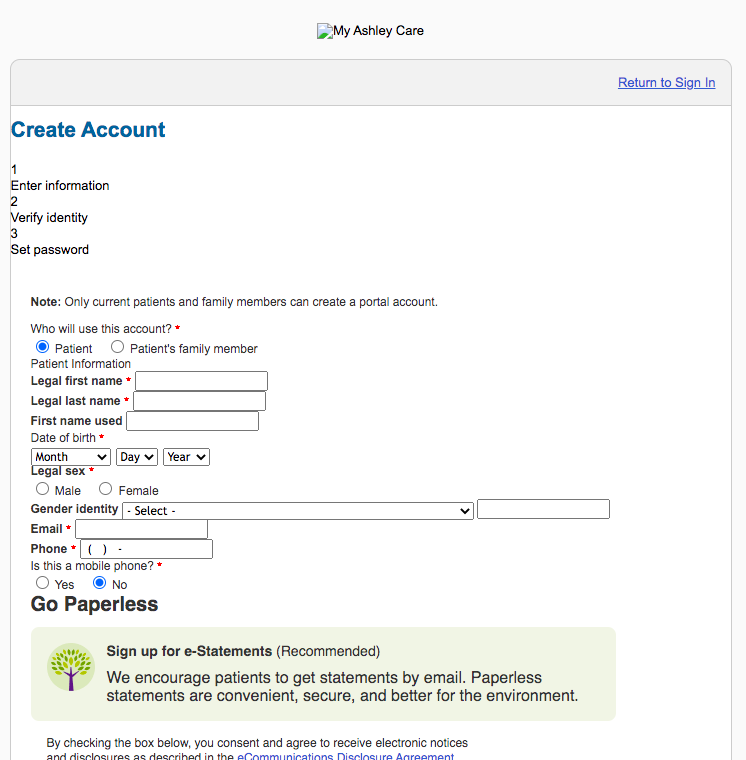Click the green tree e-Statements icon
This screenshot has width=746, height=760.
(71, 667)
